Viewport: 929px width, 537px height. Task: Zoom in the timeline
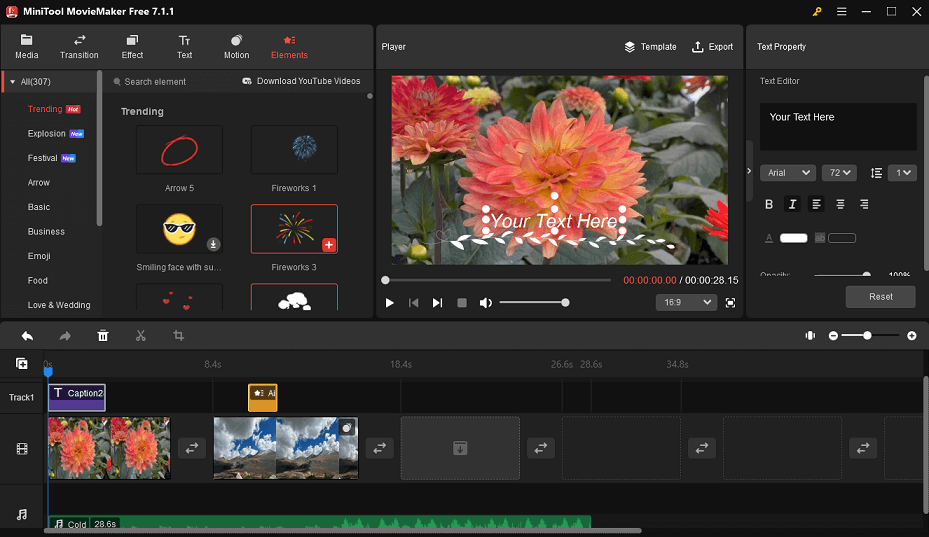[x=912, y=336]
